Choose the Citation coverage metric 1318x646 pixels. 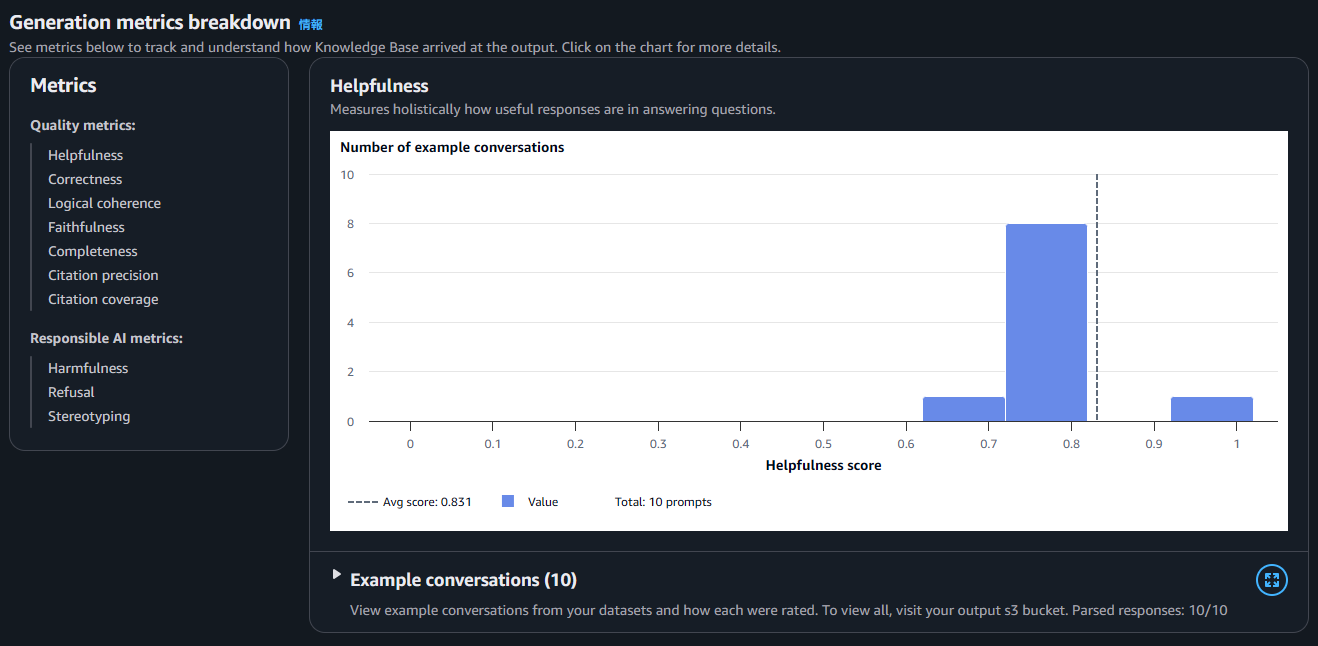pos(103,299)
